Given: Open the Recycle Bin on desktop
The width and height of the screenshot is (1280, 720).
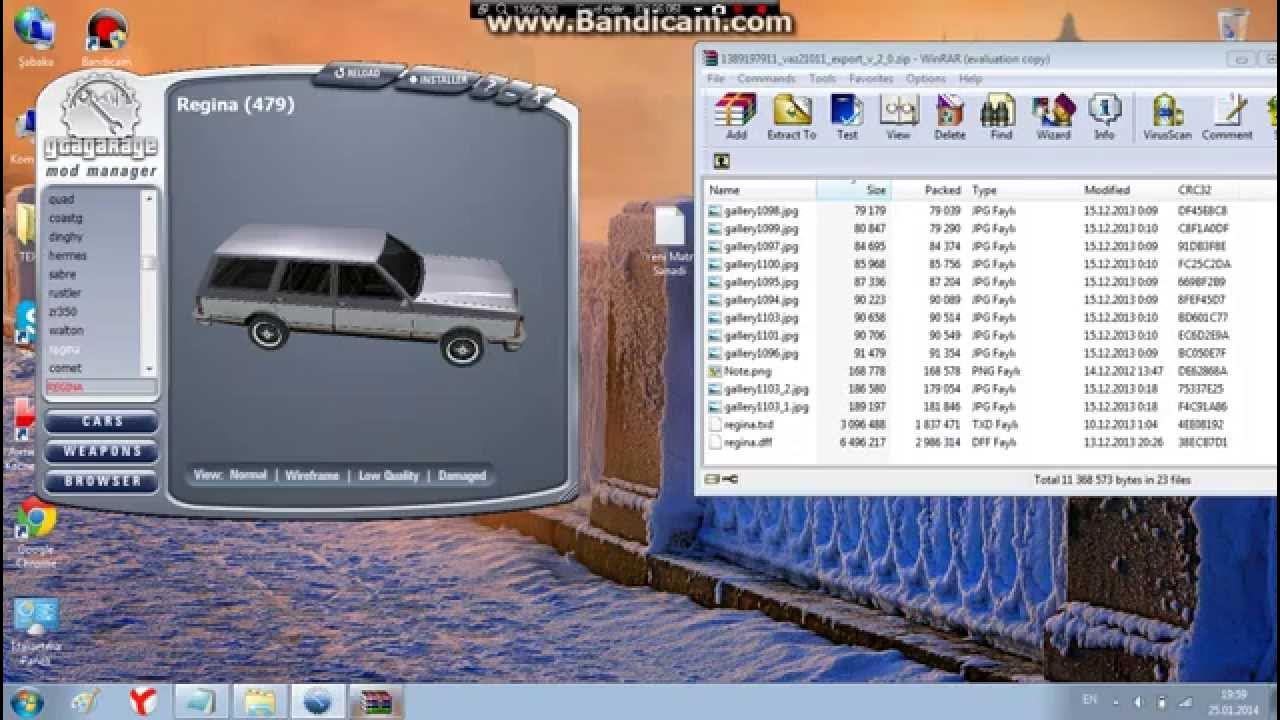Looking at the screenshot, I should coord(1233,28).
